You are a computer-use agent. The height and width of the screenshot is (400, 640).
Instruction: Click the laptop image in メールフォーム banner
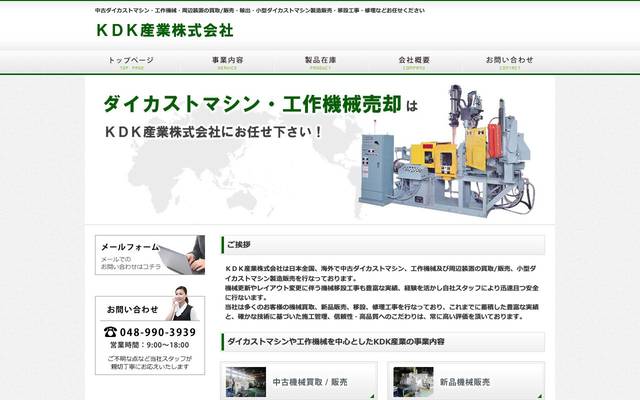pos(182,256)
